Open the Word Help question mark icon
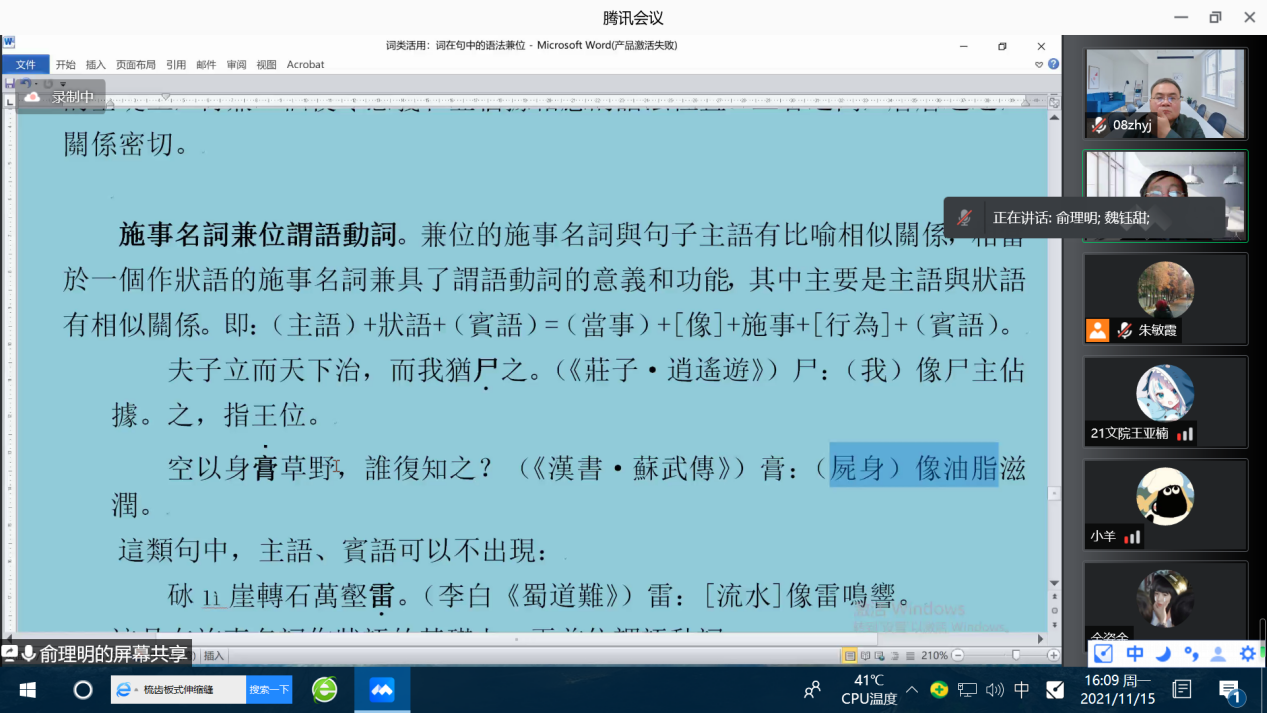Screen dimensions: 1267x713 (1053, 64)
